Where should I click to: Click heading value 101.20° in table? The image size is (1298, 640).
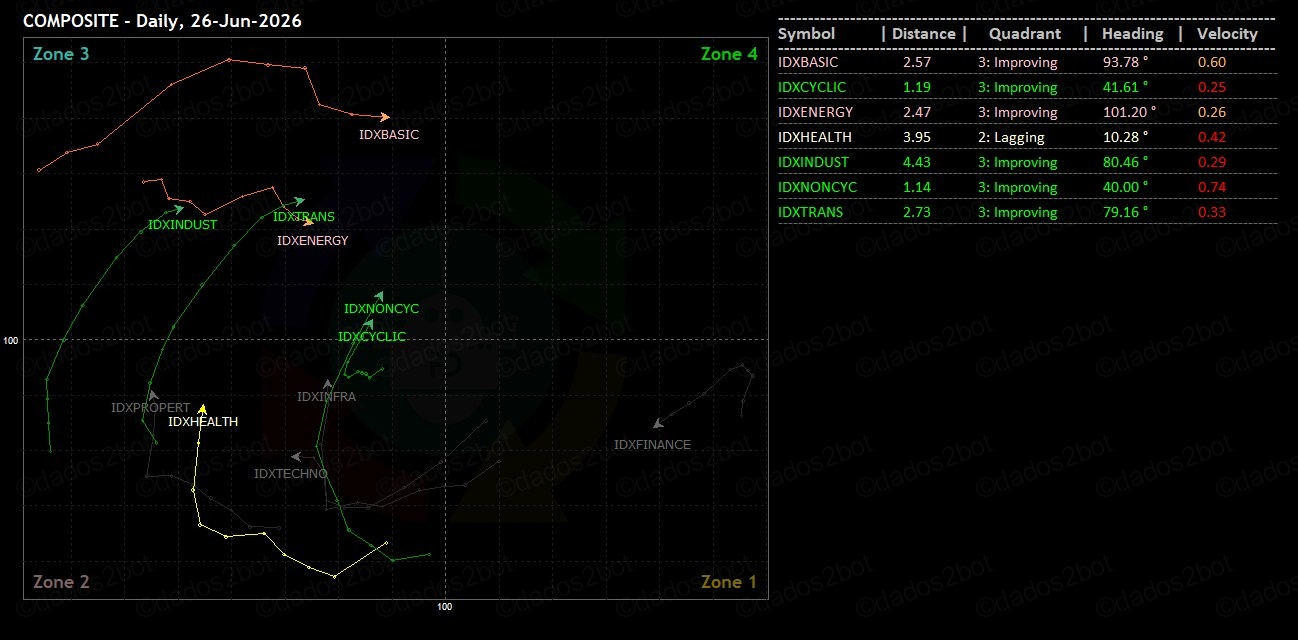pos(1128,112)
